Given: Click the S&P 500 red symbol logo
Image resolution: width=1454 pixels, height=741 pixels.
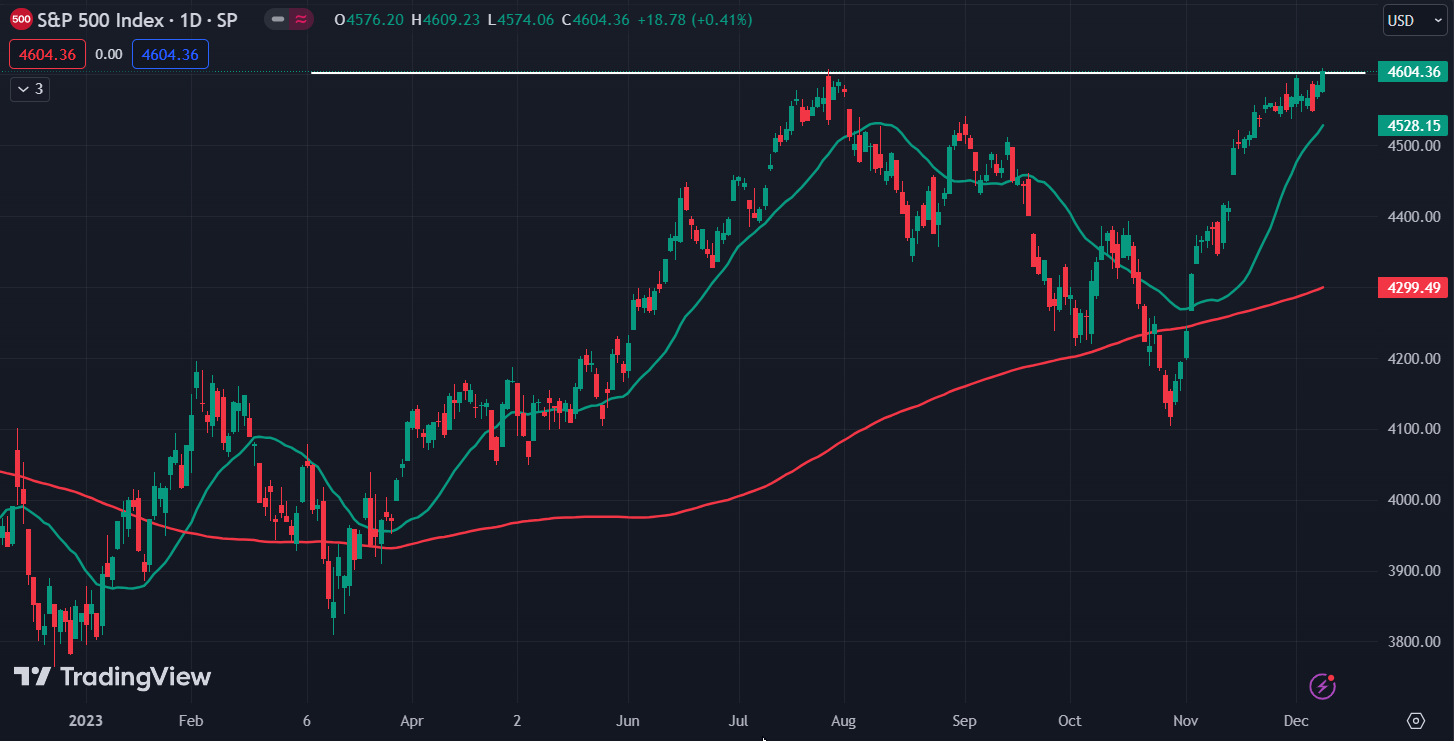Looking at the screenshot, I should (20, 19).
